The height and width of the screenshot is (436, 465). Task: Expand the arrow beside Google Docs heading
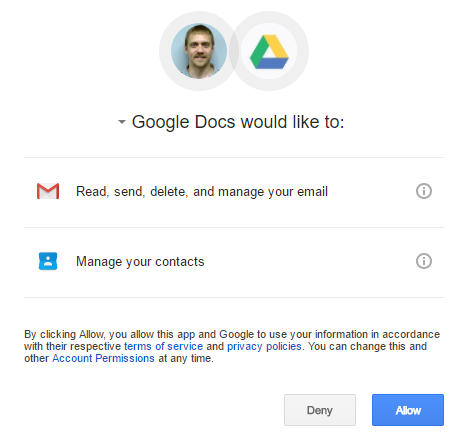[x=122, y=122]
